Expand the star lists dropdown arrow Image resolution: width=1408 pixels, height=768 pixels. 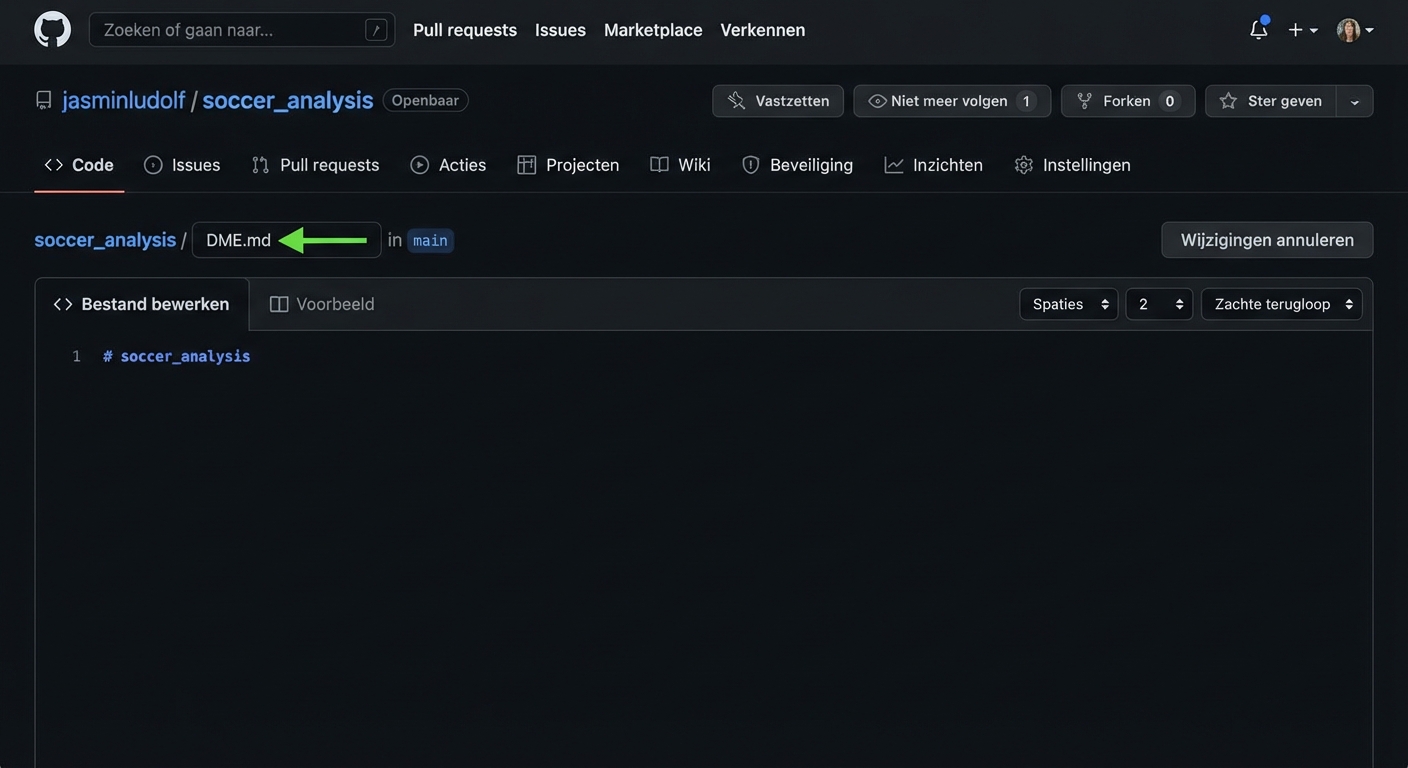click(x=1355, y=101)
